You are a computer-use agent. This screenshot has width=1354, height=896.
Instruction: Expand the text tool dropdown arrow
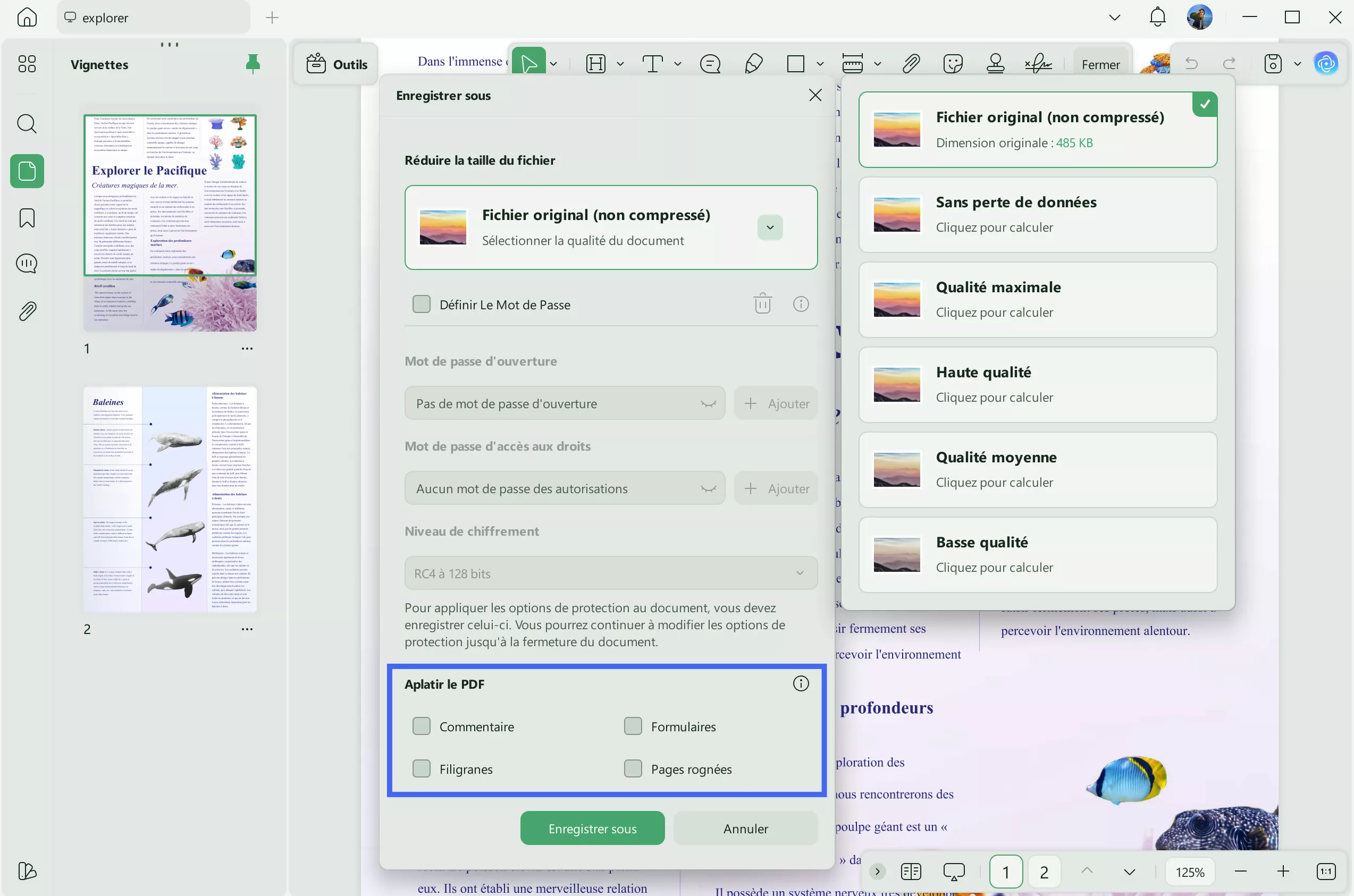(x=677, y=64)
